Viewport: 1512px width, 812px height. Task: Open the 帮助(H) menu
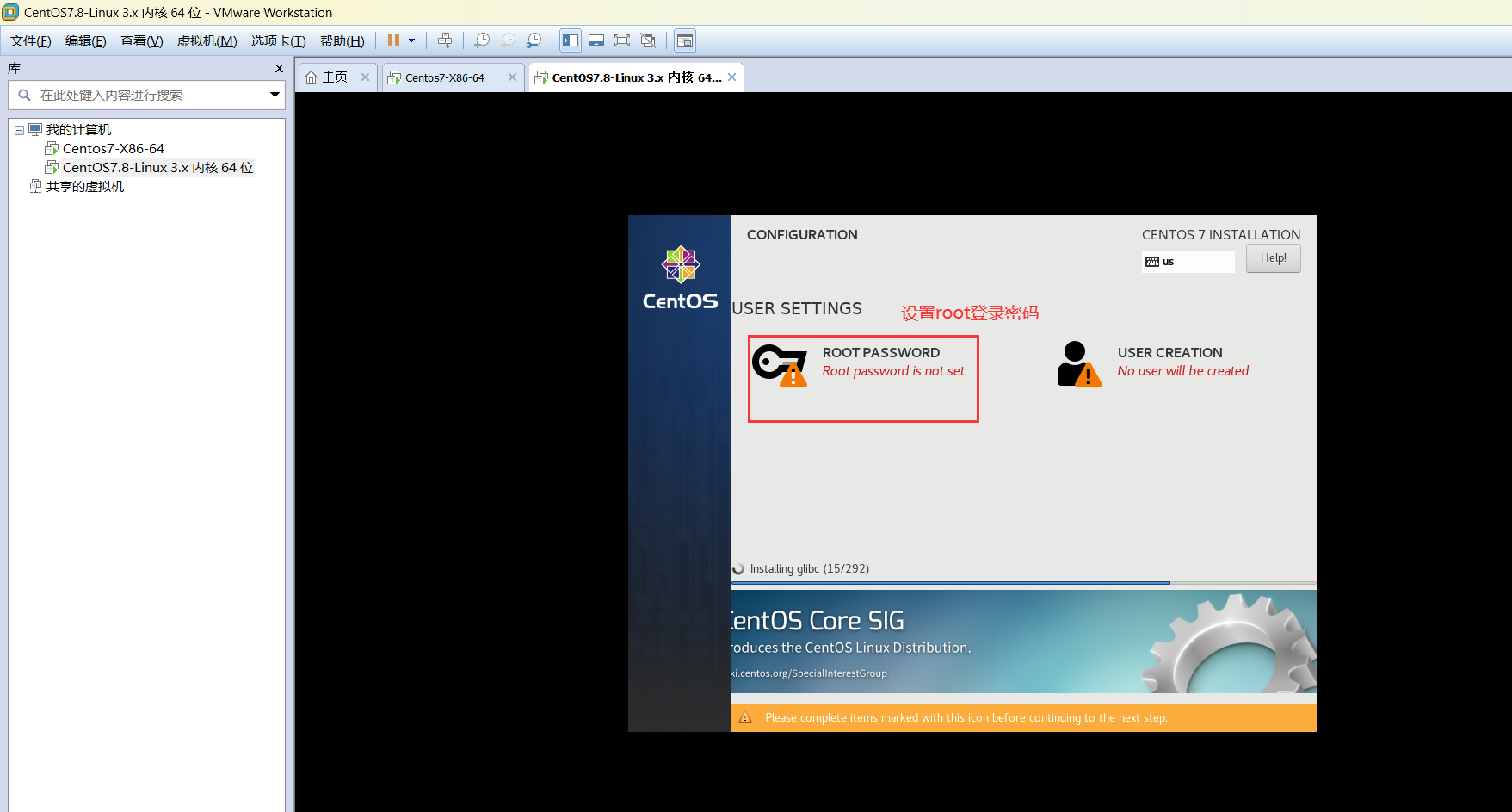[x=343, y=41]
